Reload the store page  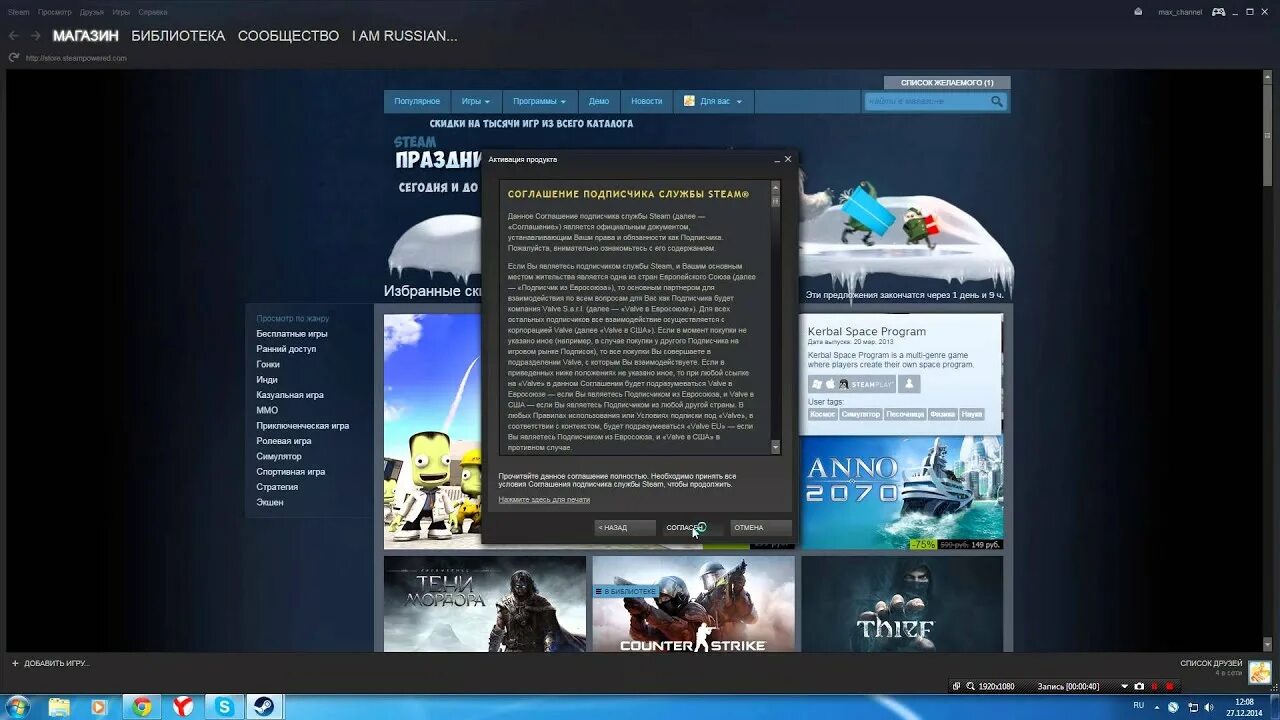(14, 58)
